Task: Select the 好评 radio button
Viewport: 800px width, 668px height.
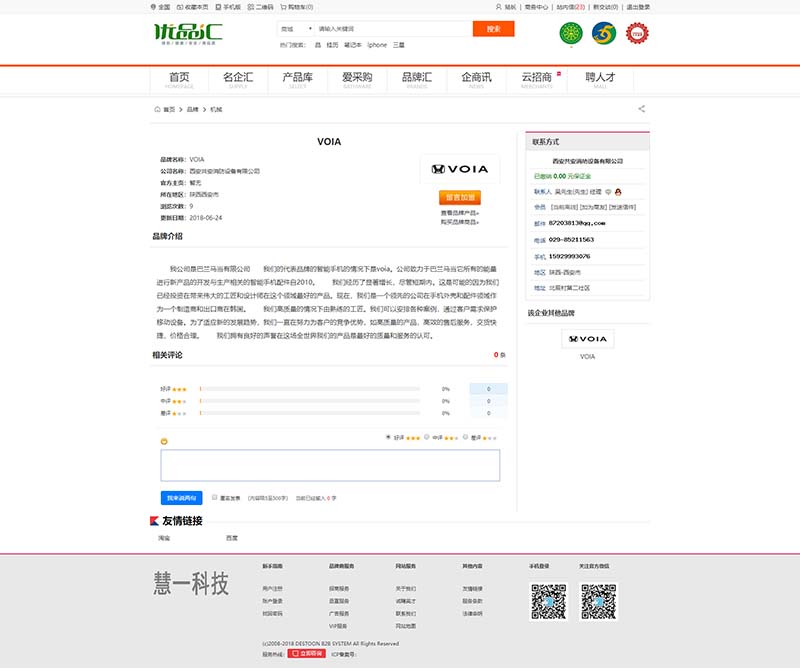Action: point(388,437)
